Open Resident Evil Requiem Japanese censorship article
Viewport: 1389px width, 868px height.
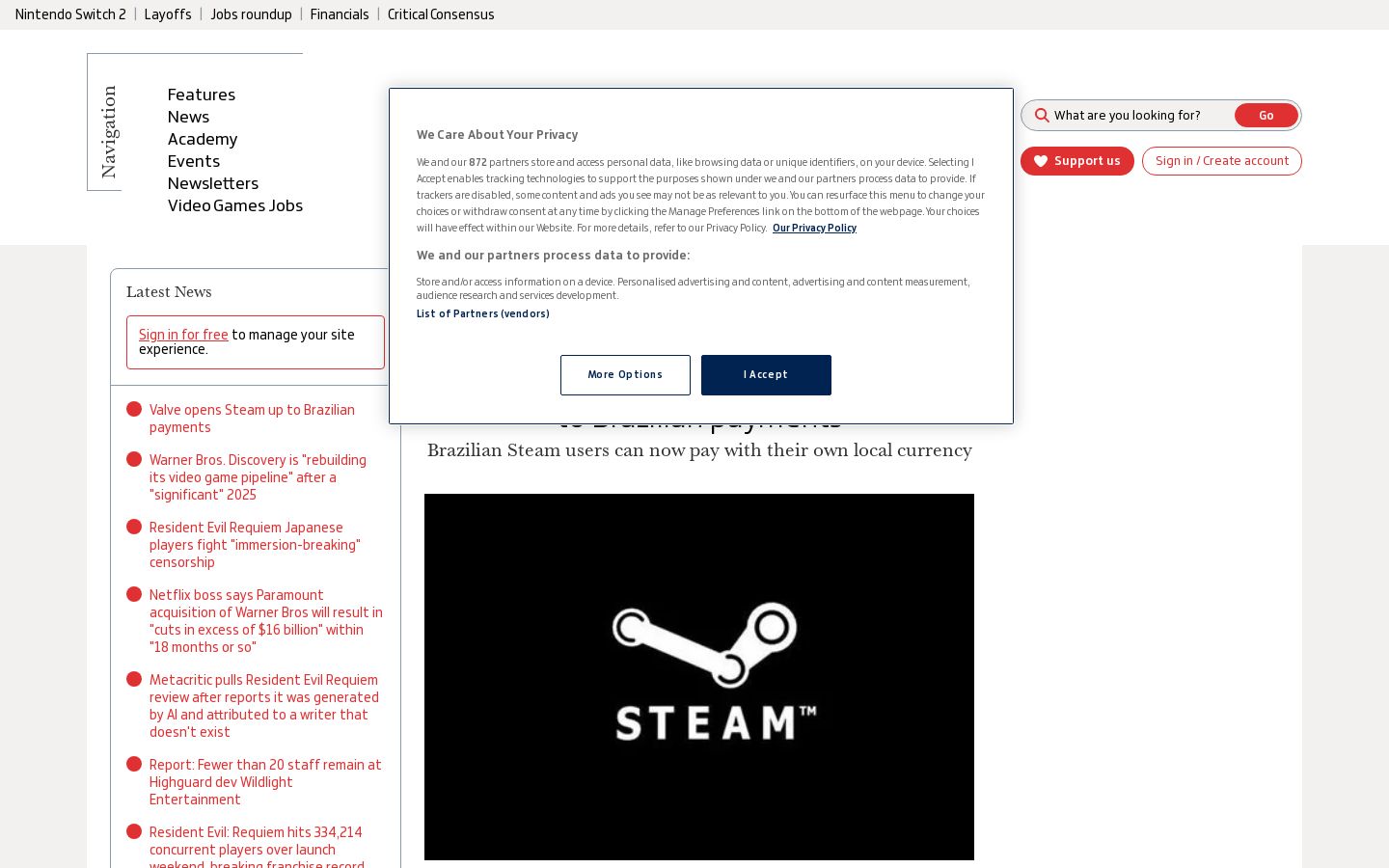(x=255, y=545)
